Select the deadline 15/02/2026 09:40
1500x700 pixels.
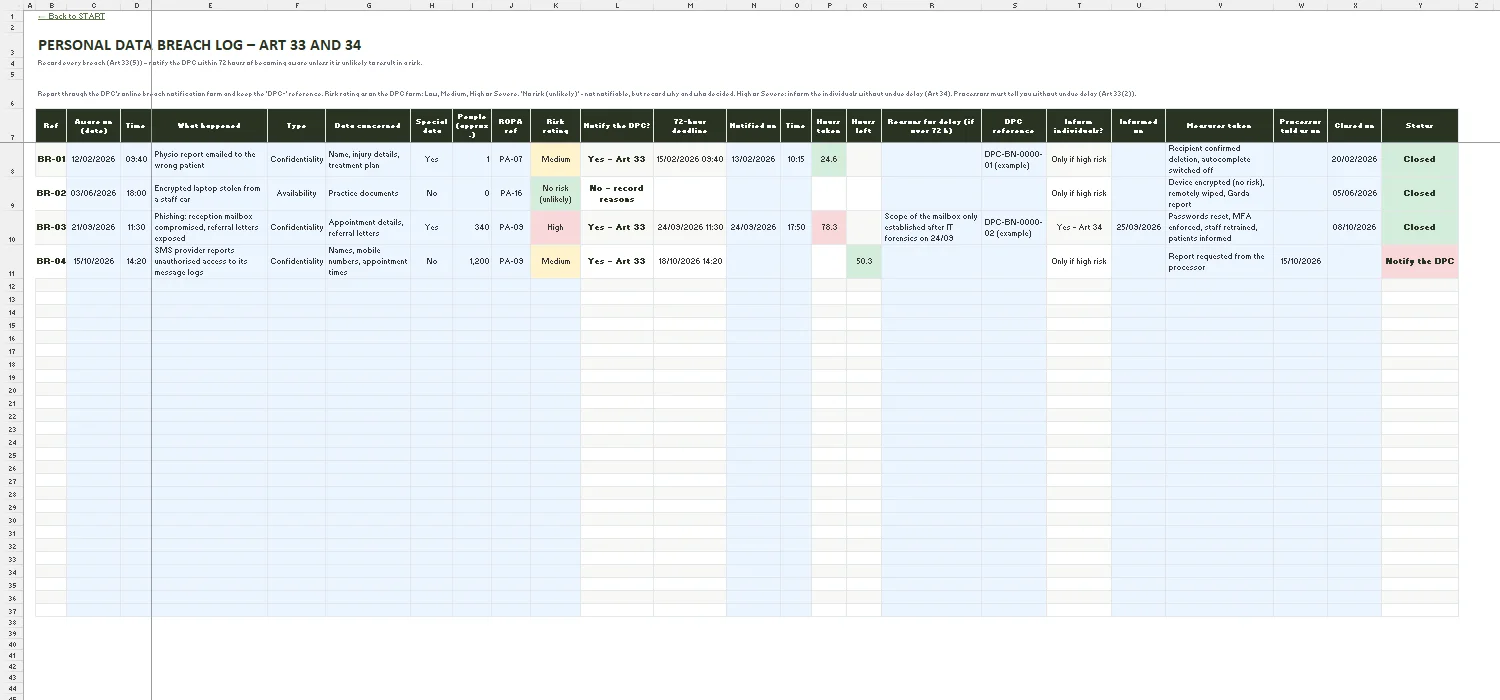[689, 159]
